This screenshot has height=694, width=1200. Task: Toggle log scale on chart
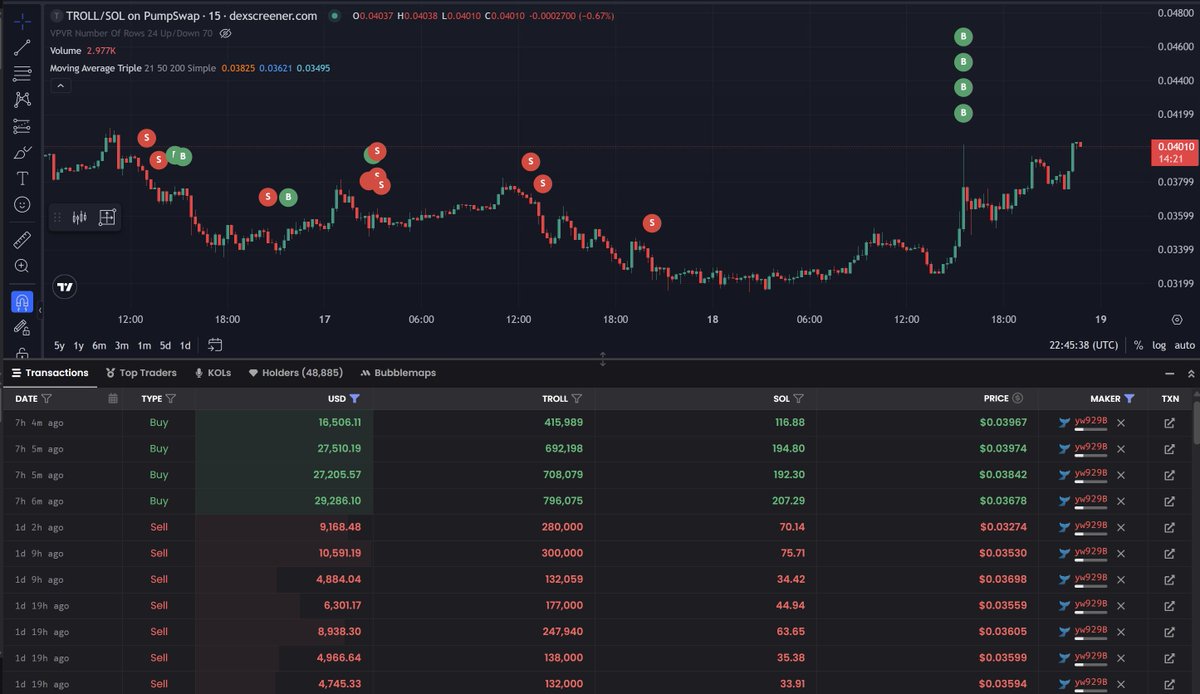click(1159, 345)
